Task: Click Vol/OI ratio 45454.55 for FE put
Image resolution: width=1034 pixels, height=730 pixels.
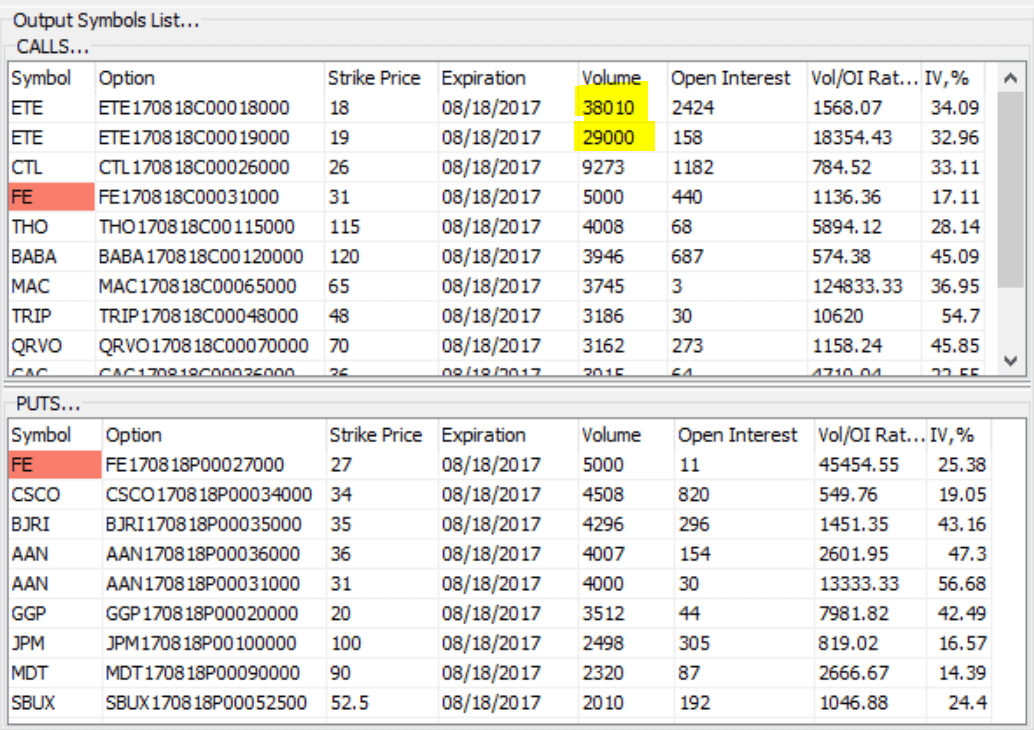Action: [x=859, y=465]
